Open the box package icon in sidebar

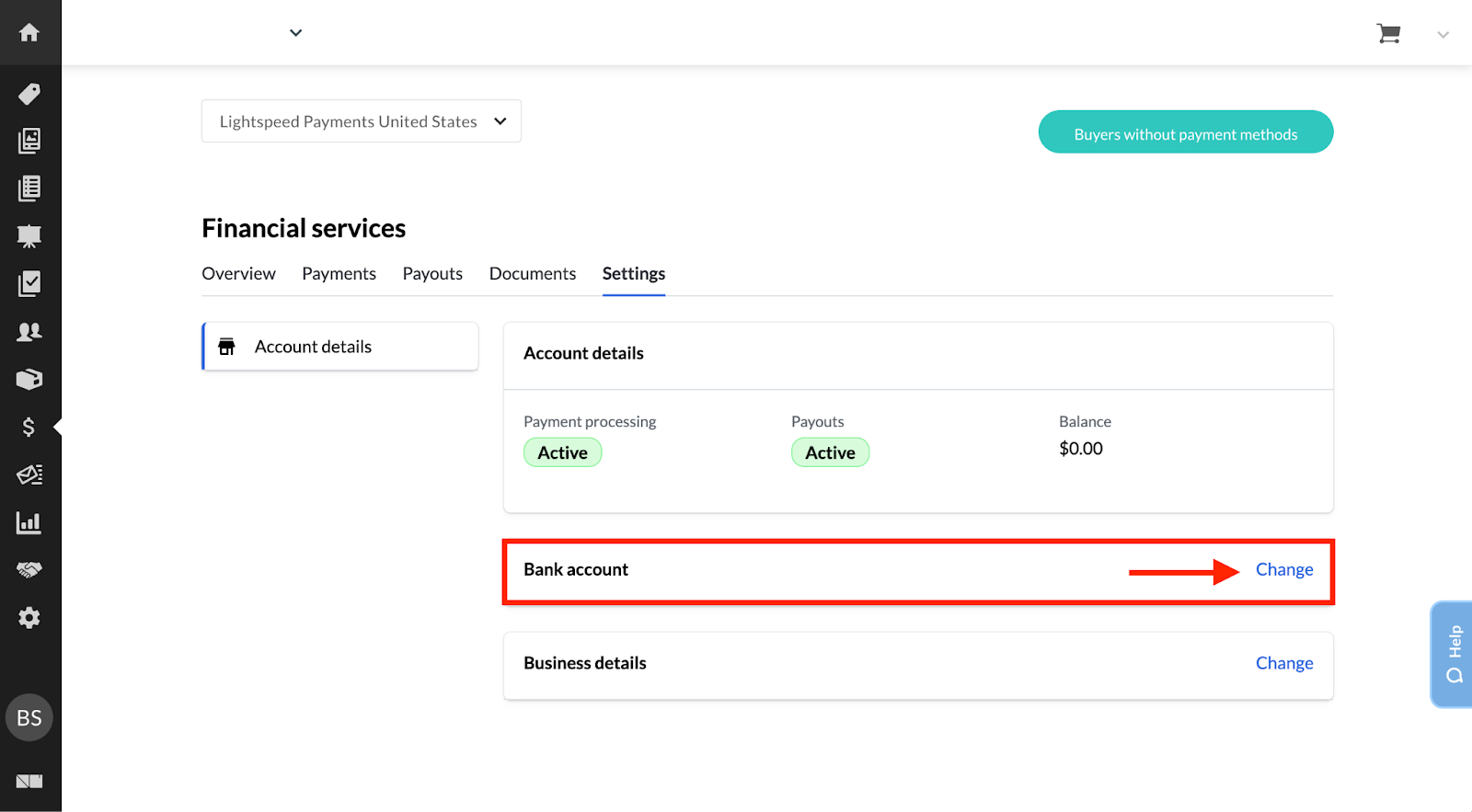click(x=29, y=379)
